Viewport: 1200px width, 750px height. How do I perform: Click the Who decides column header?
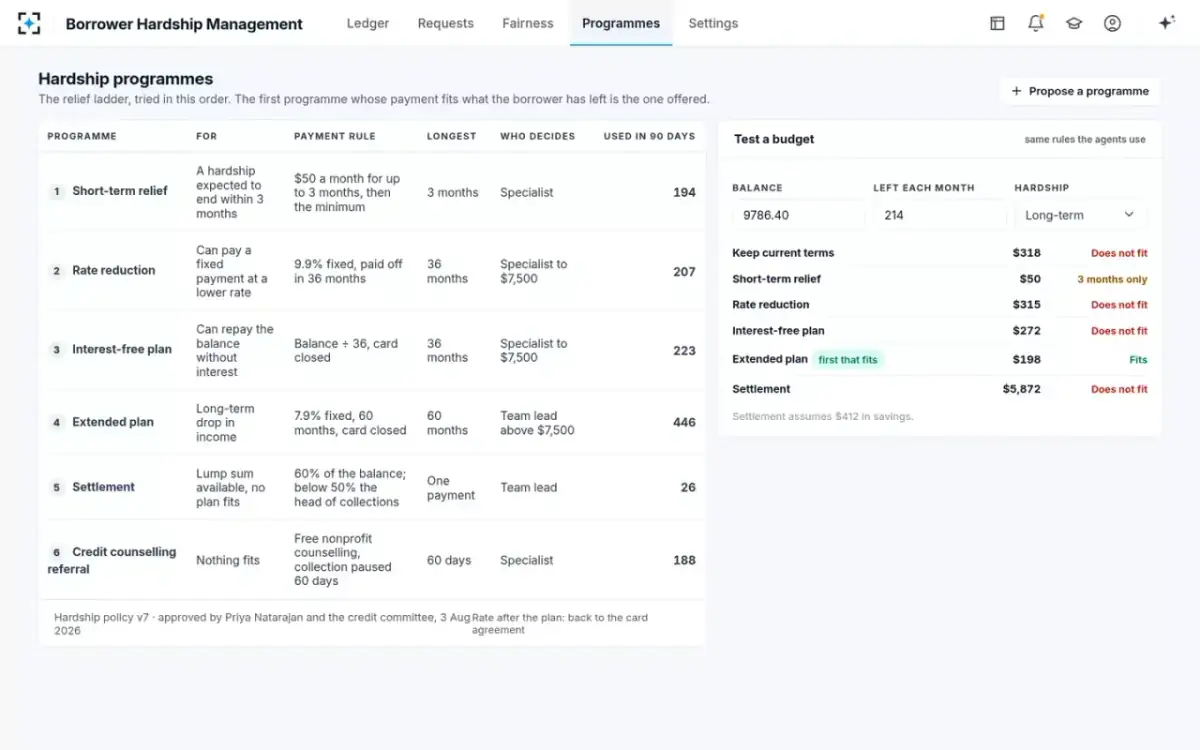click(538, 136)
